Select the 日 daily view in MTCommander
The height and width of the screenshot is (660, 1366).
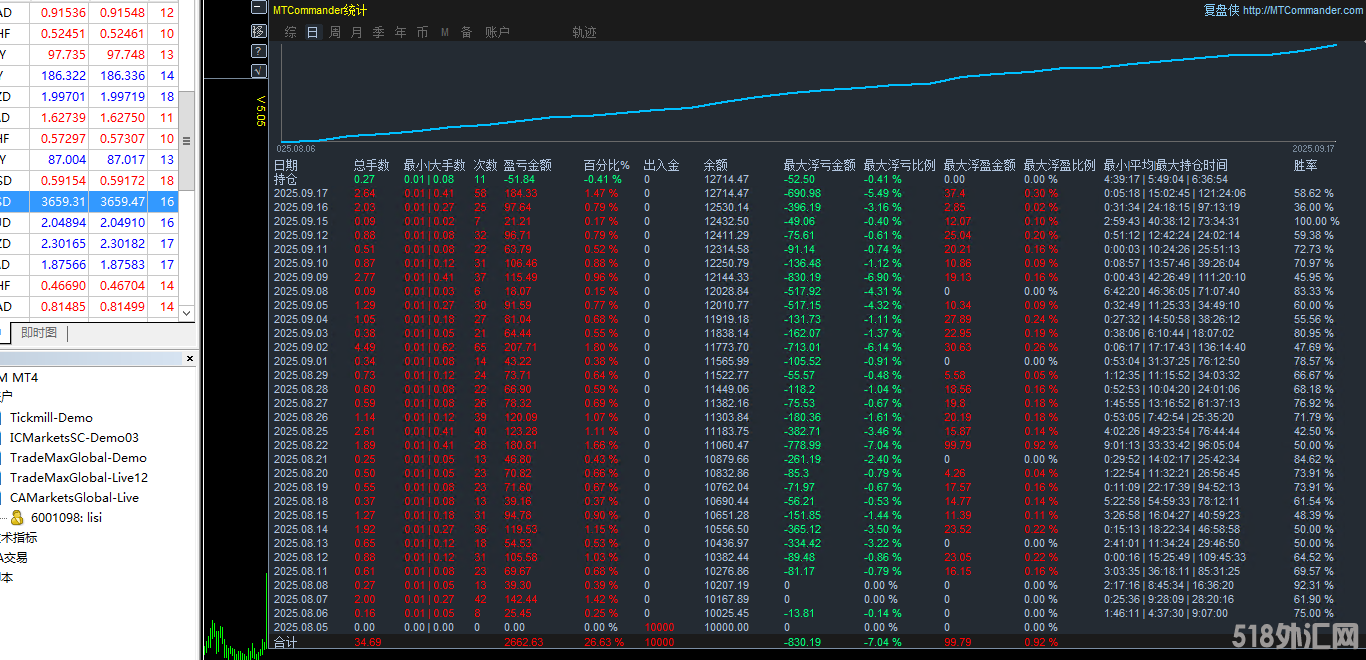pos(312,31)
